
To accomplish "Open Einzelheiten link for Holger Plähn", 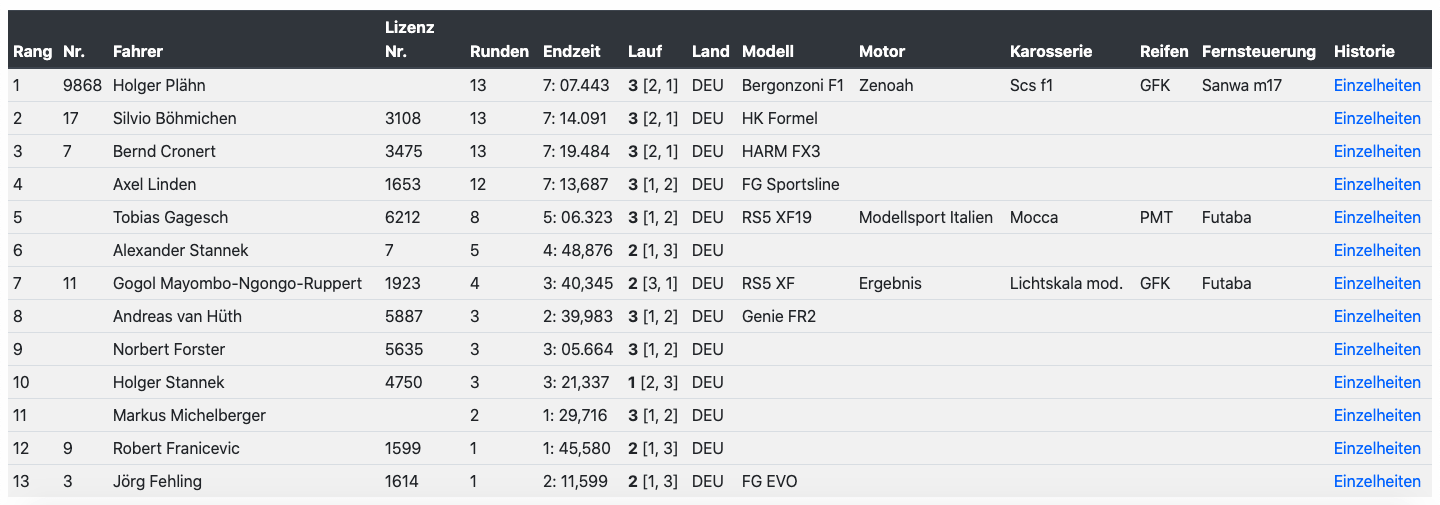I will 1377,86.
